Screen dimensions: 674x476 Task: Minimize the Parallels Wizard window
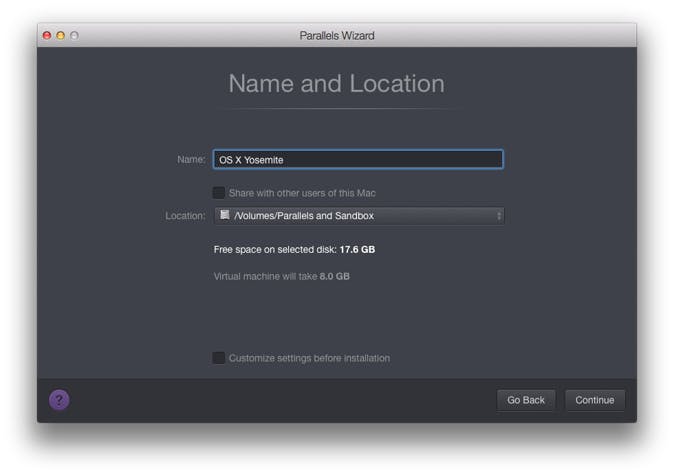tap(61, 35)
